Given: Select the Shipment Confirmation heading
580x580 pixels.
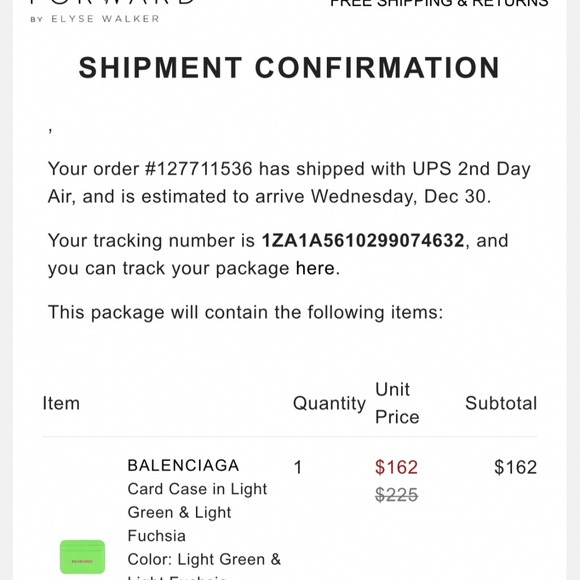Looking at the screenshot, I should (x=289, y=68).
